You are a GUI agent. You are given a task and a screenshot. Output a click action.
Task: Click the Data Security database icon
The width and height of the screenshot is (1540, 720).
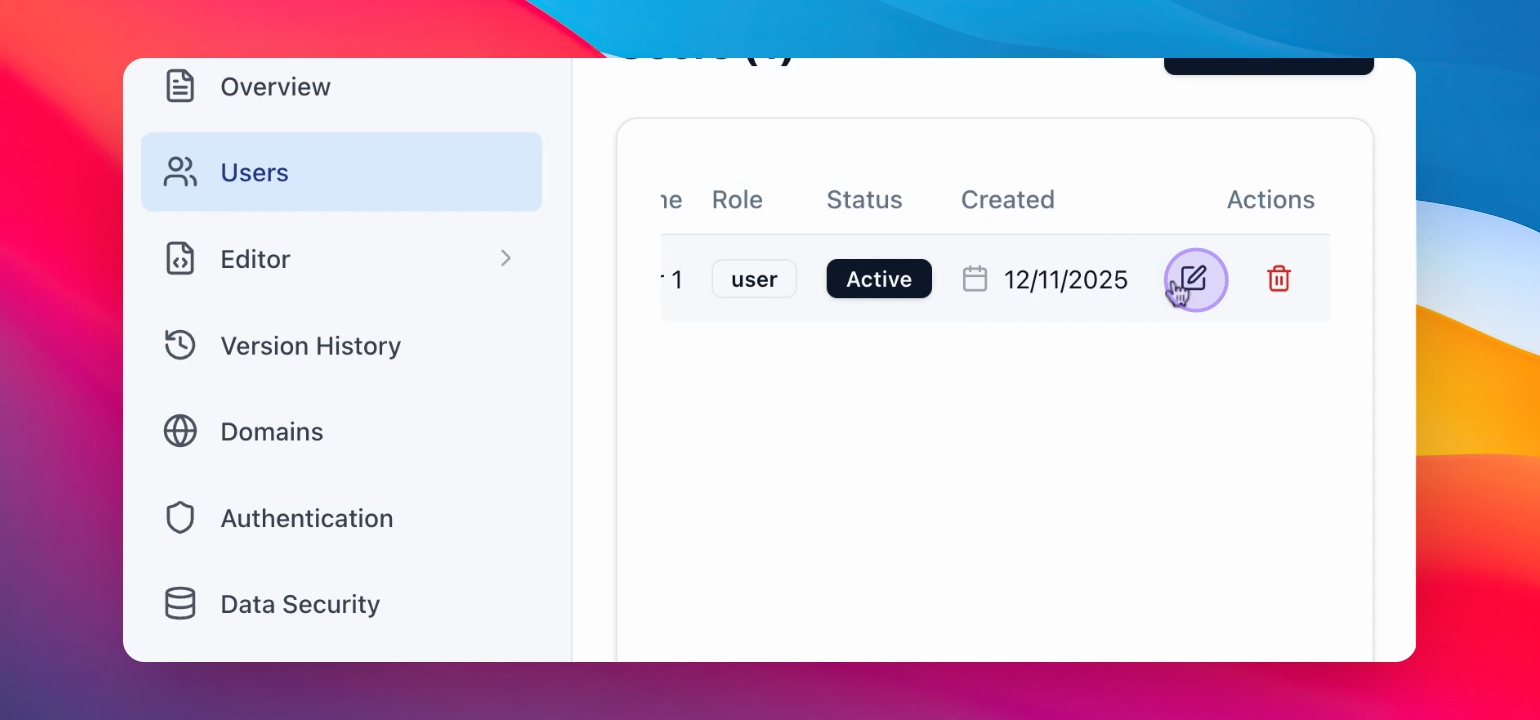180,604
